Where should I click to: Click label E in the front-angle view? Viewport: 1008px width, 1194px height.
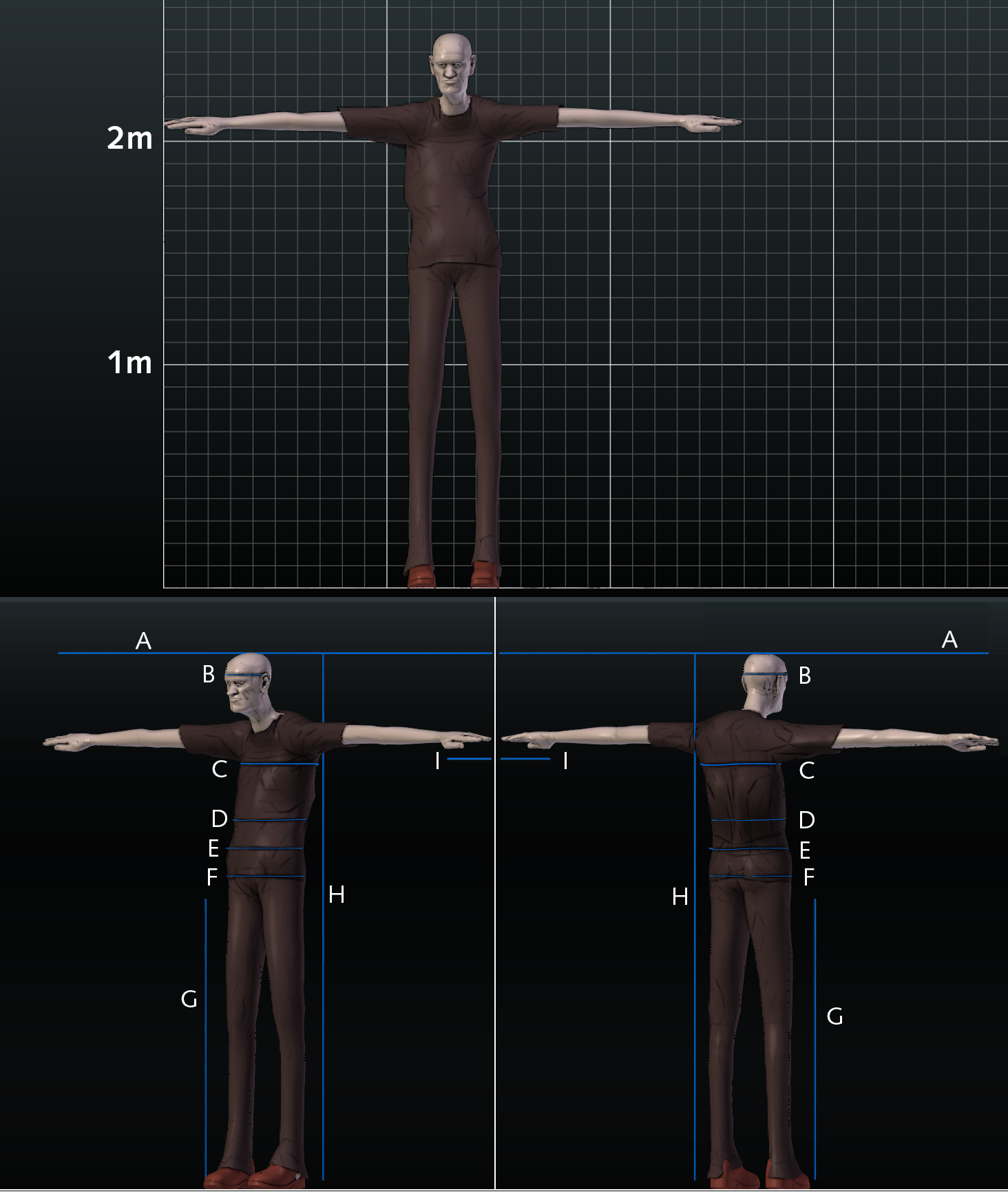(213, 848)
